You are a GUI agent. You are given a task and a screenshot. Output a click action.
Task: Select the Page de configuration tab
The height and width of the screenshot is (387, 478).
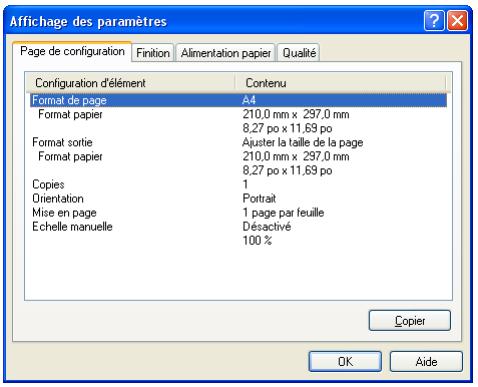pos(72,51)
